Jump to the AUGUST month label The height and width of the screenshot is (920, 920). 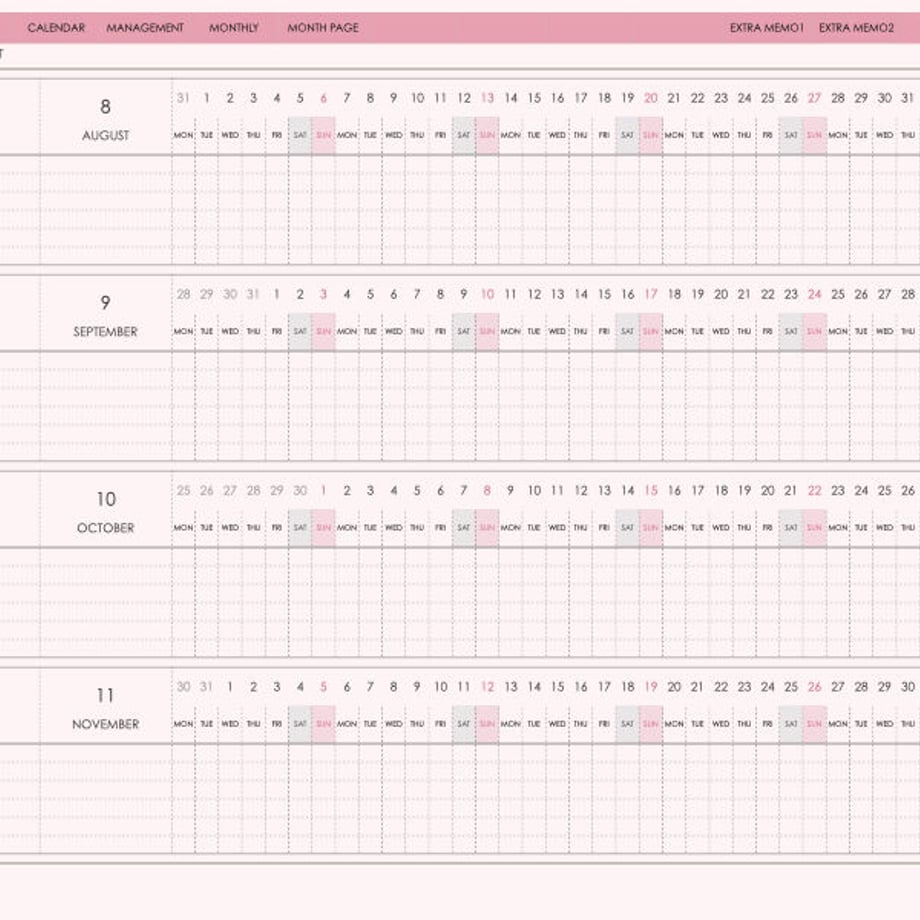106,136
